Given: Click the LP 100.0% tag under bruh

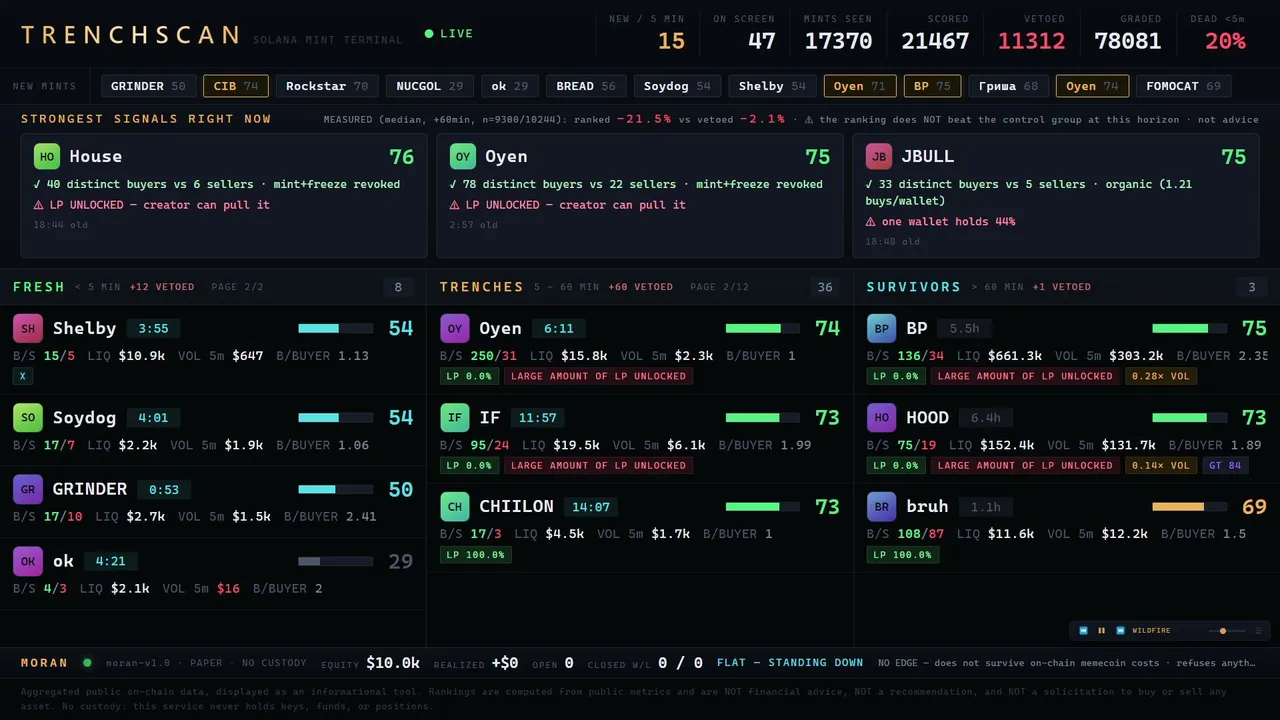Looking at the screenshot, I should click(902, 554).
